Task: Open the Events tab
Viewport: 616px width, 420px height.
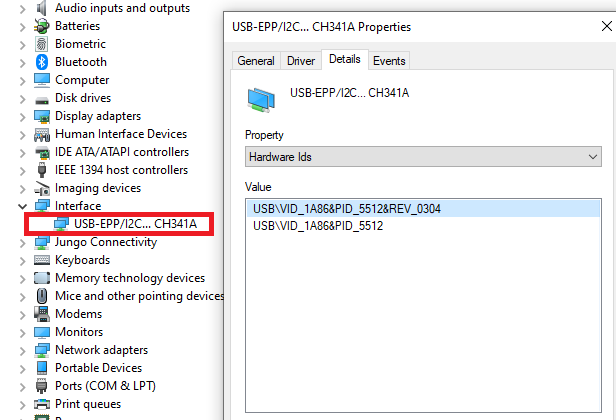Action: [x=389, y=61]
